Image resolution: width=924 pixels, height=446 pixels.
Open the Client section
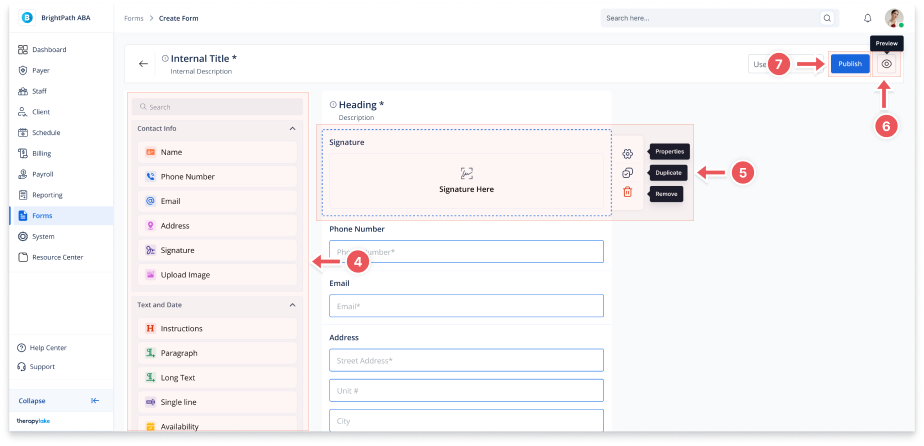point(61,112)
